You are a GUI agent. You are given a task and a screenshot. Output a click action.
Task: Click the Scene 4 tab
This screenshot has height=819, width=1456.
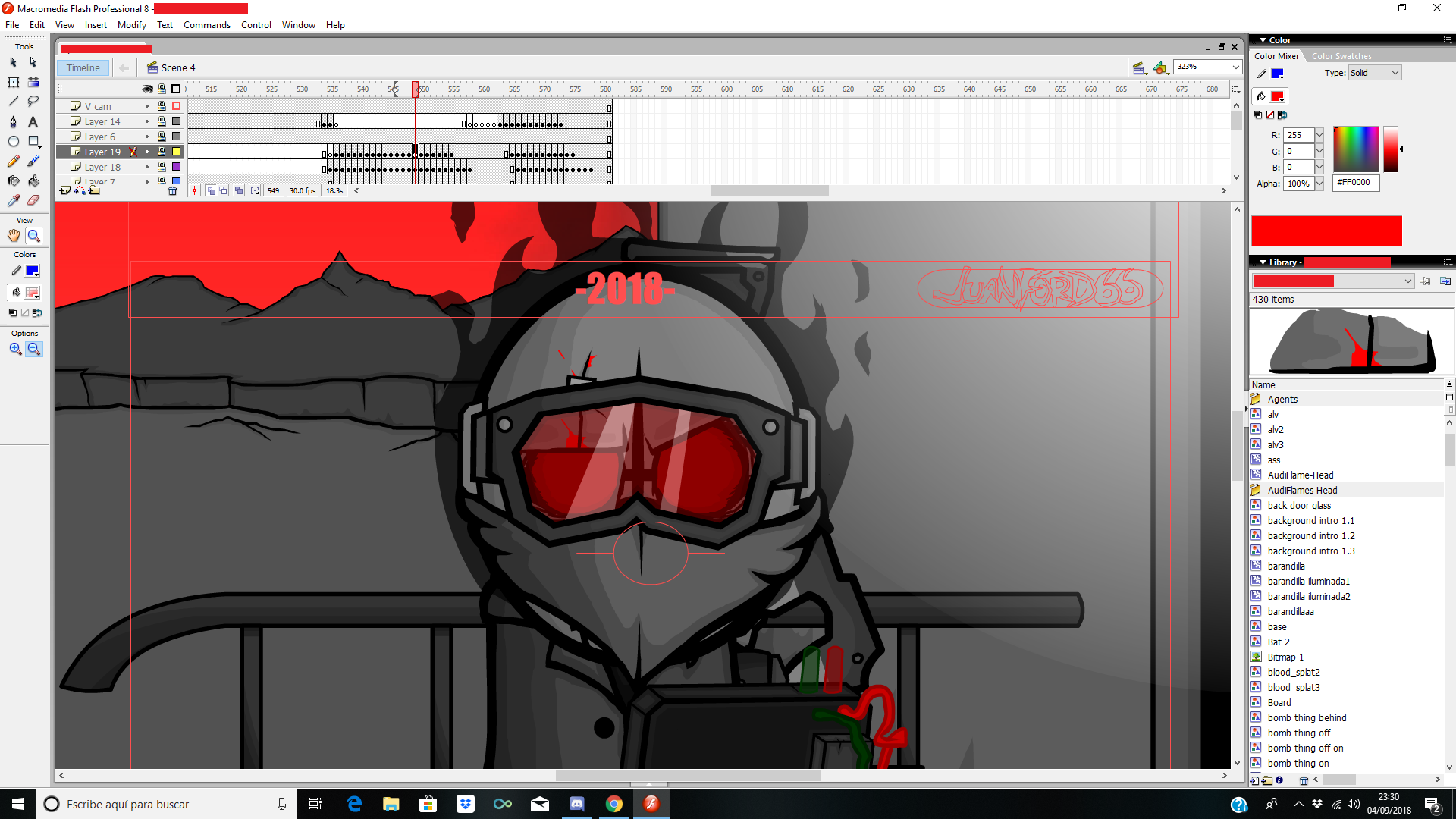point(175,67)
